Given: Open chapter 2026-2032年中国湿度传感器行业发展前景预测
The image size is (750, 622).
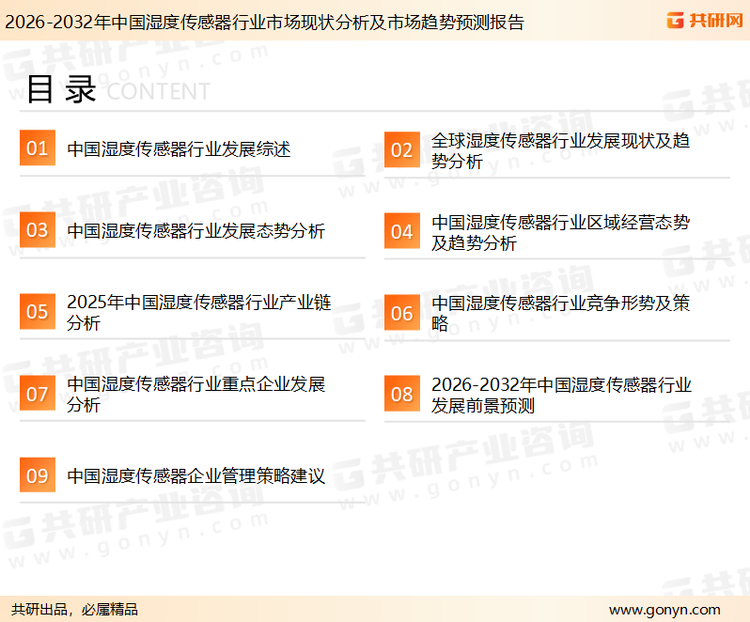Looking at the screenshot, I should [x=561, y=395].
